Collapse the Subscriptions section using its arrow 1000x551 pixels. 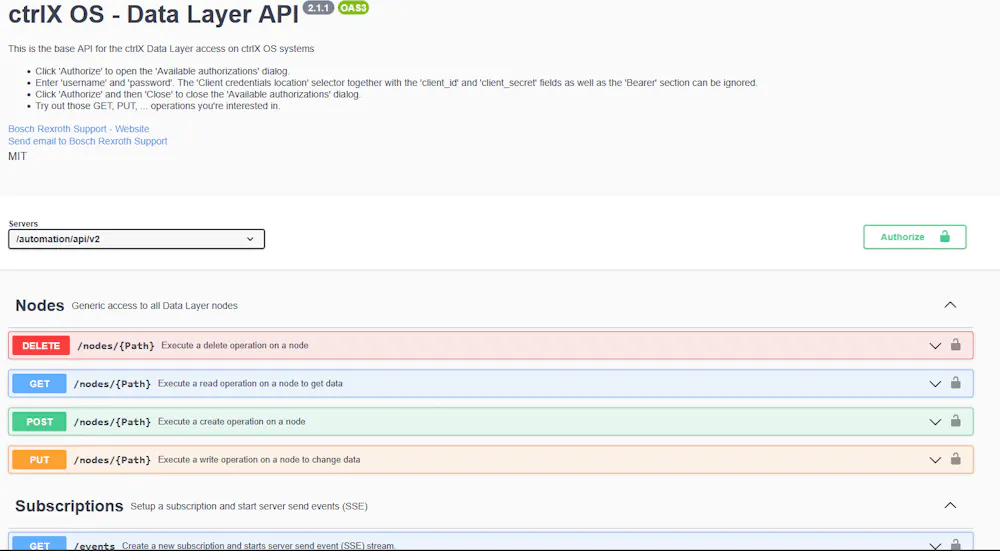pos(950,505)
